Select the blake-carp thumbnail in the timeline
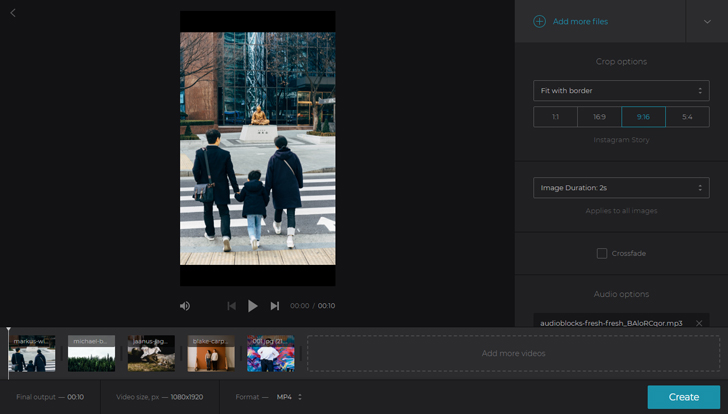The width and height of the screenshot is (728, 414). [x=211, y=353]
